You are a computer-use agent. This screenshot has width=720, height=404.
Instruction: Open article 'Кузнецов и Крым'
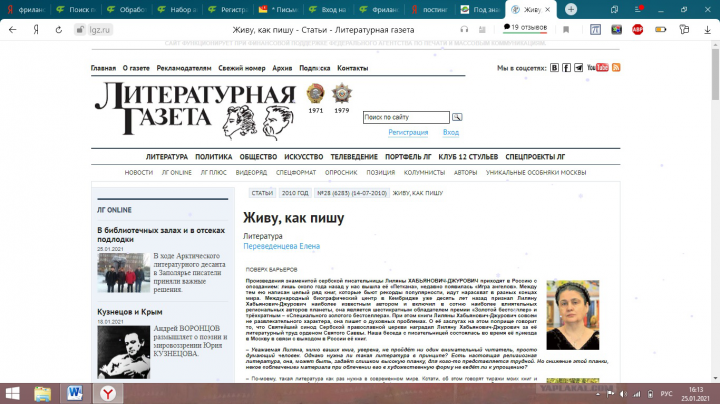(129, 312)
